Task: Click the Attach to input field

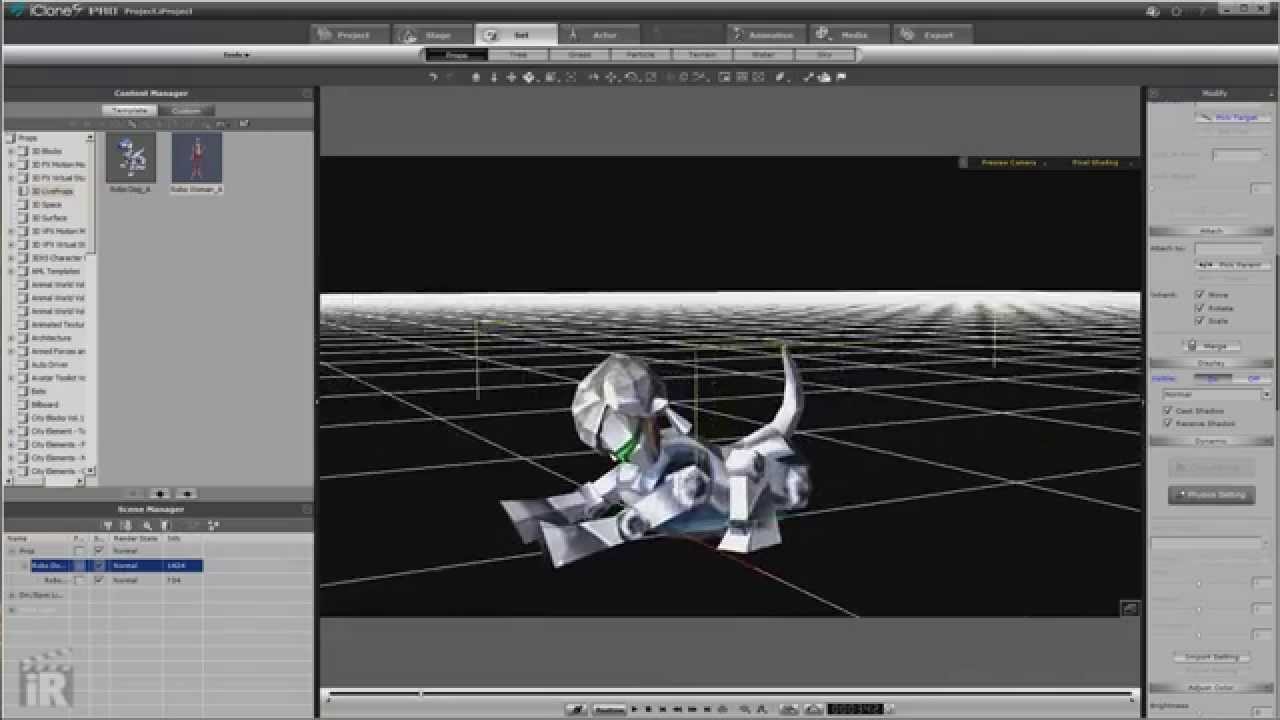Action: (x=1228, y=249)
